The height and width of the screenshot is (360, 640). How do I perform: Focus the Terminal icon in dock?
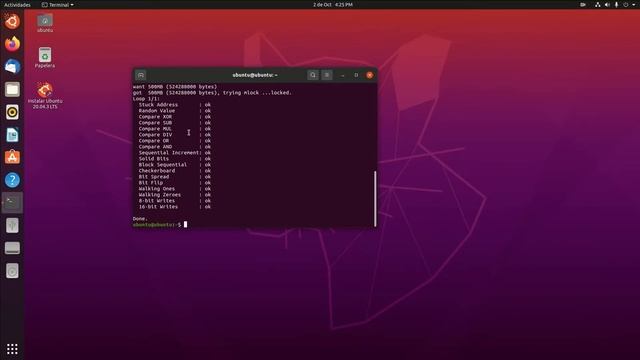point(12,202)
